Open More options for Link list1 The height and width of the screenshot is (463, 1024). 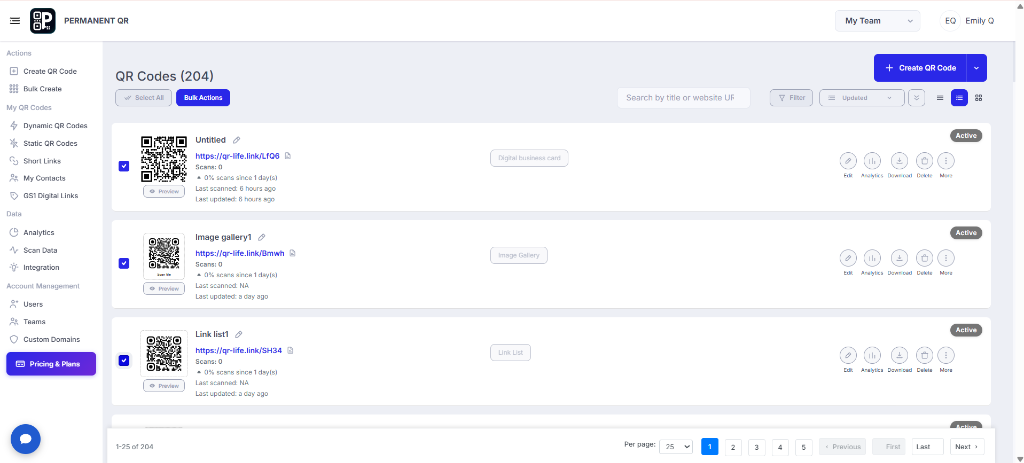[x=946, y=355]
